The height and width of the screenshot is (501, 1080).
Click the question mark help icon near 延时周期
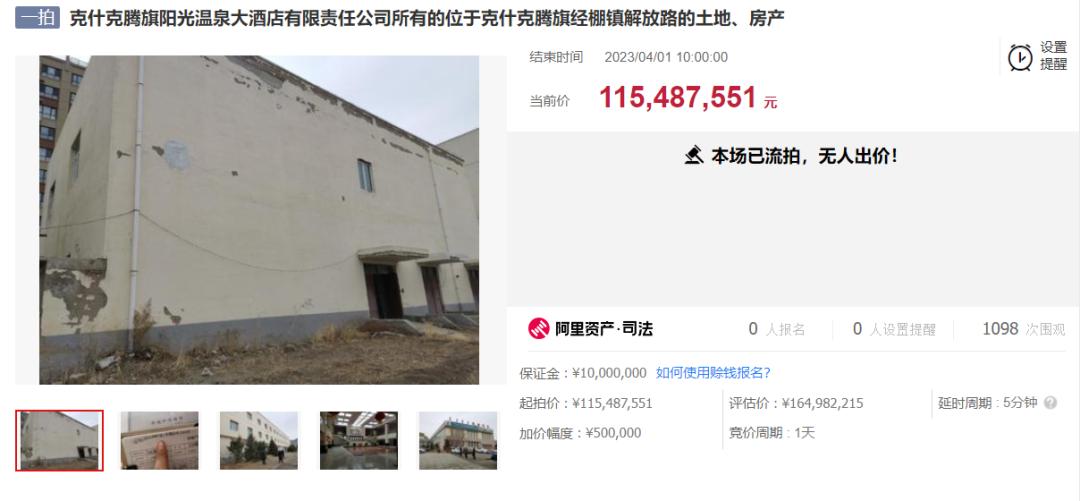pos(1050,403)
